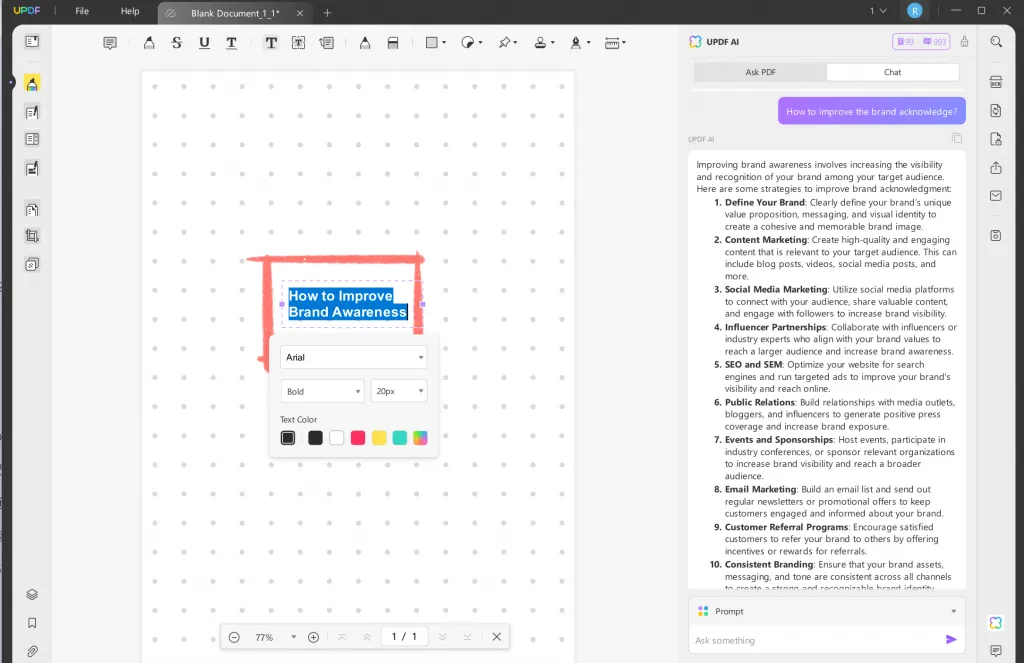This screenshot has height=663, width=1024.
Task: Select the Highlight annotation tool
Action: coord(148,42)
